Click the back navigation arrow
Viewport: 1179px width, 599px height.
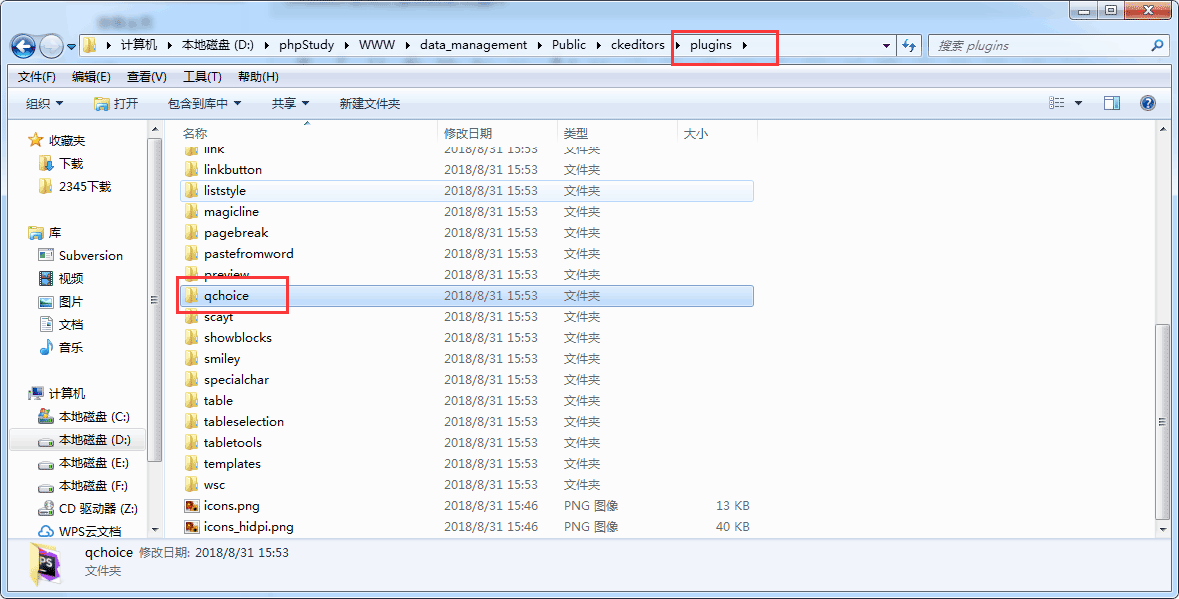coord(25,45)
